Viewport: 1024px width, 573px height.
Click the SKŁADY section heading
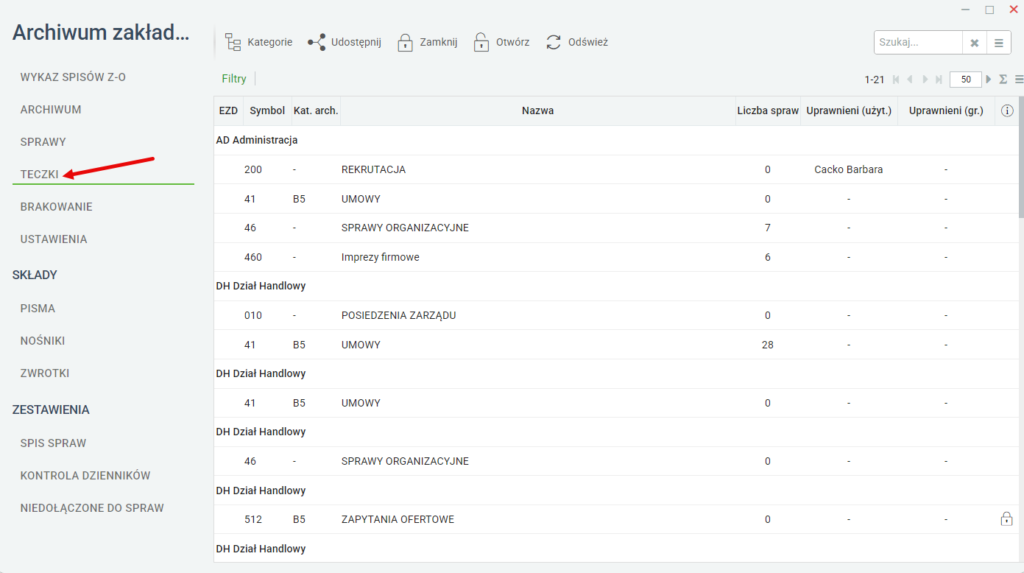(35, 275)
